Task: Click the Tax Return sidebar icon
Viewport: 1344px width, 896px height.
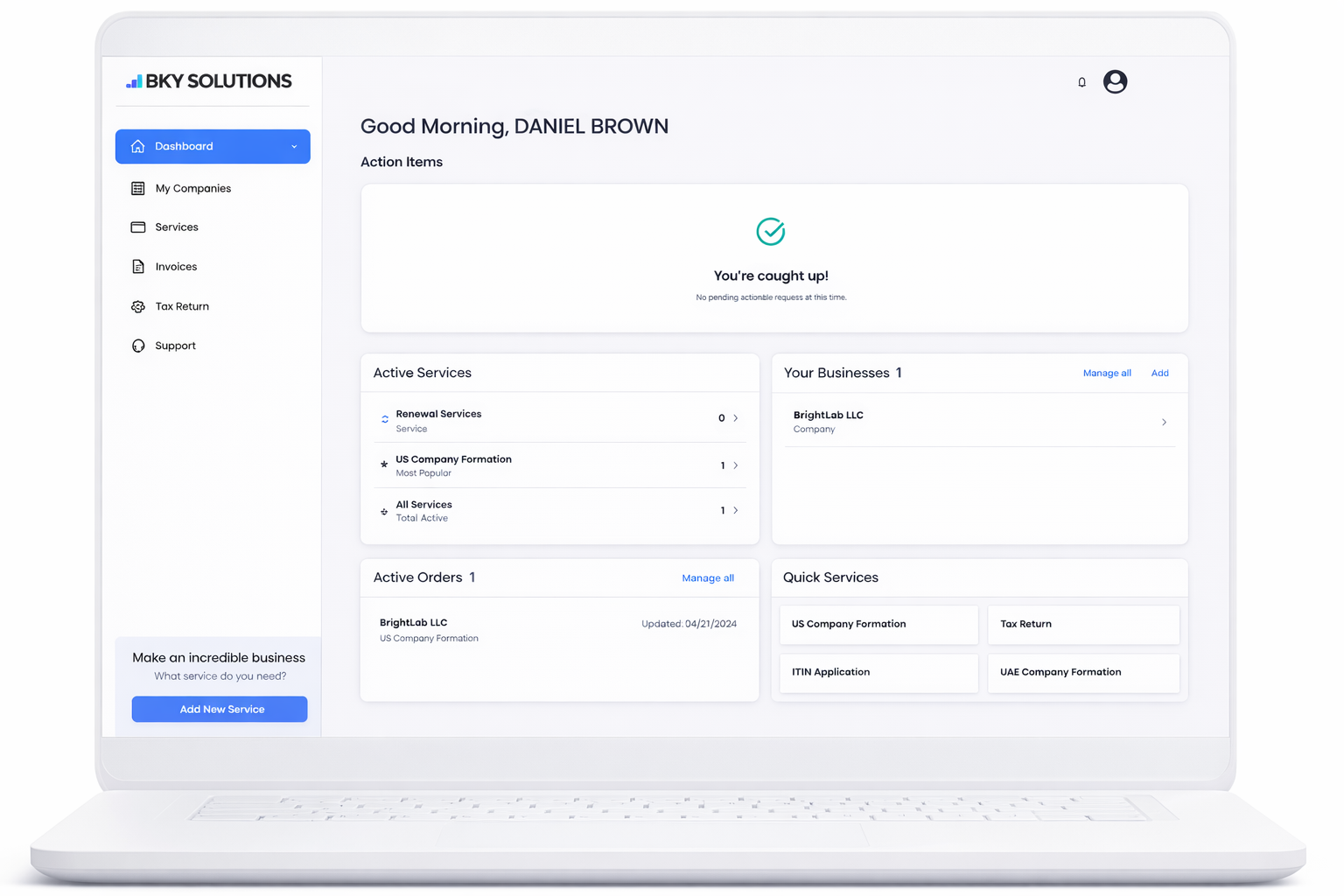Action: 138,306
